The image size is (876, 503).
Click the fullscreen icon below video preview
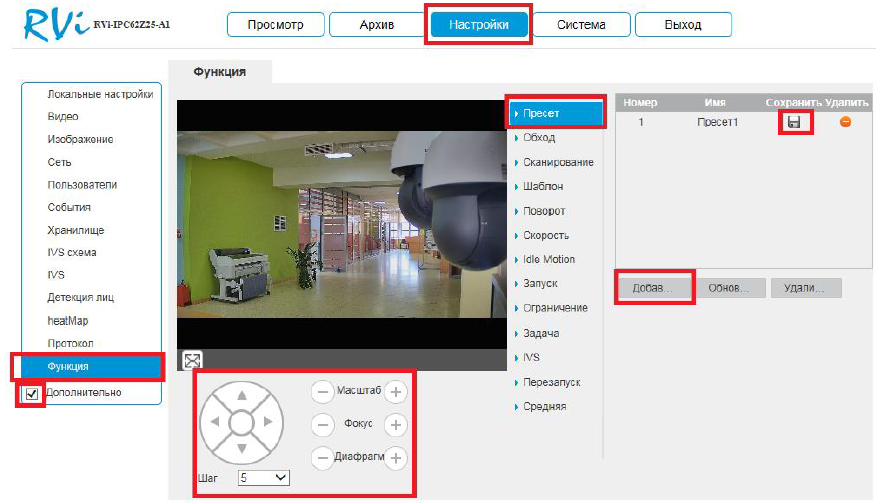(193, 361)
